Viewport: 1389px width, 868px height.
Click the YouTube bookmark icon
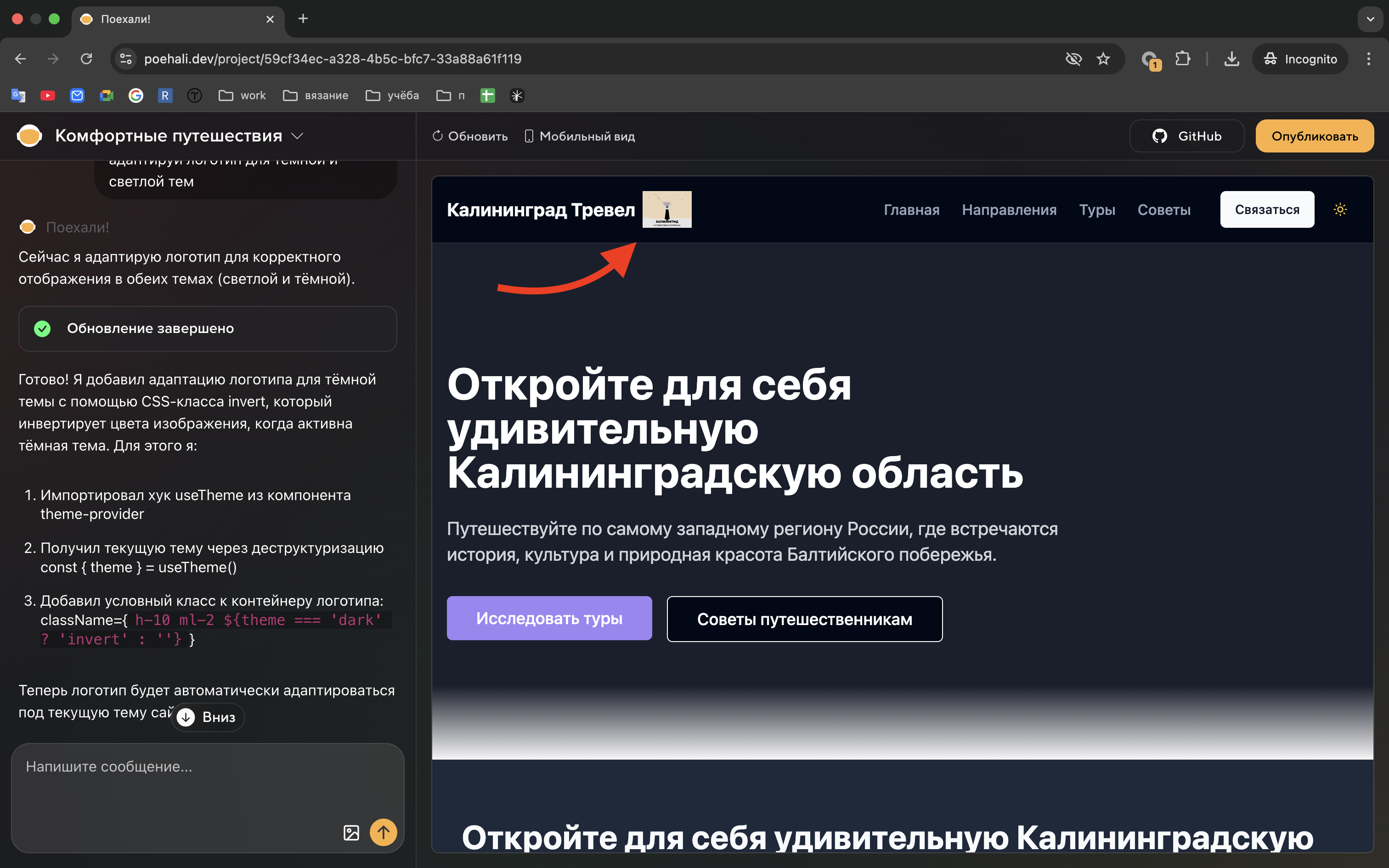coord(48,96)
